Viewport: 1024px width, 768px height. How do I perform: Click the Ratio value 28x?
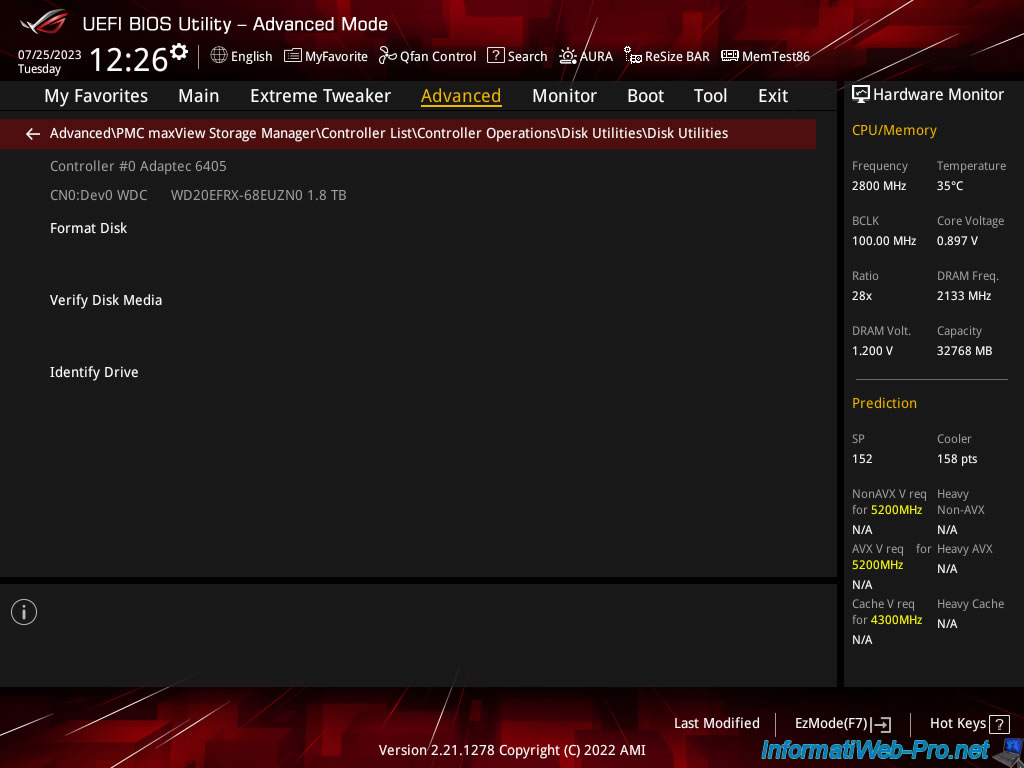(x=861, y=296)
